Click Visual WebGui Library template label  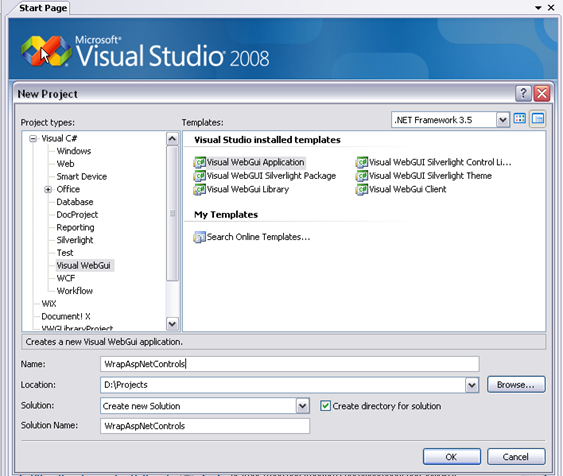tap(248, 190)
